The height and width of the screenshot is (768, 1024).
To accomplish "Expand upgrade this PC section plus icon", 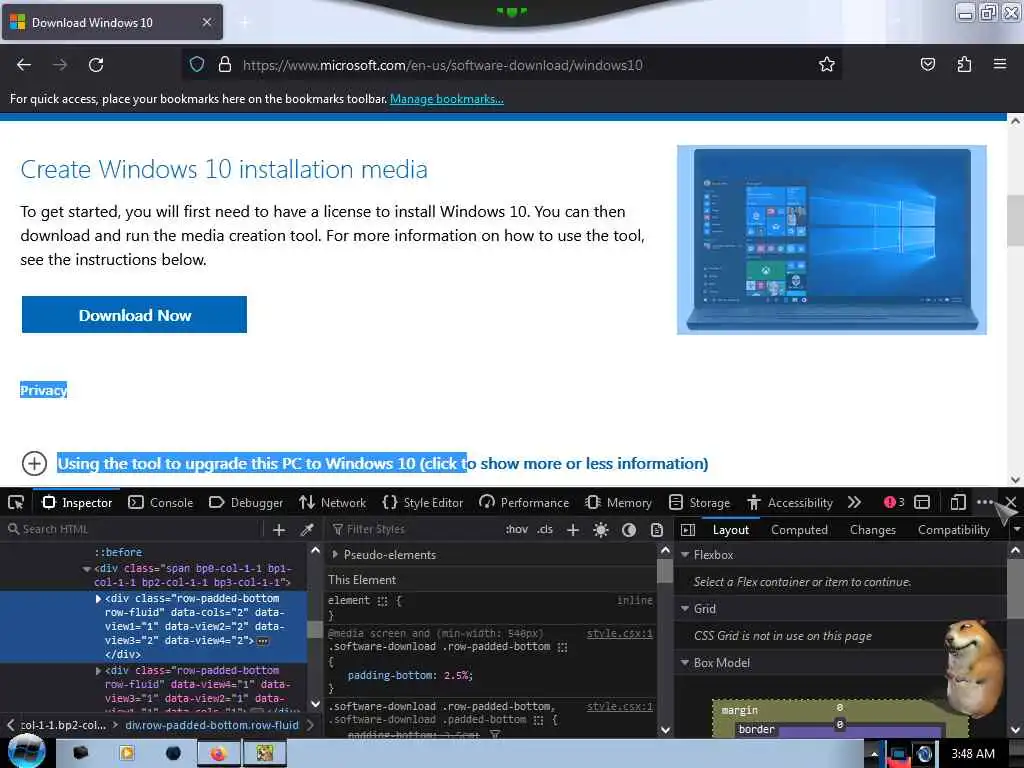I will pos(34,464).
